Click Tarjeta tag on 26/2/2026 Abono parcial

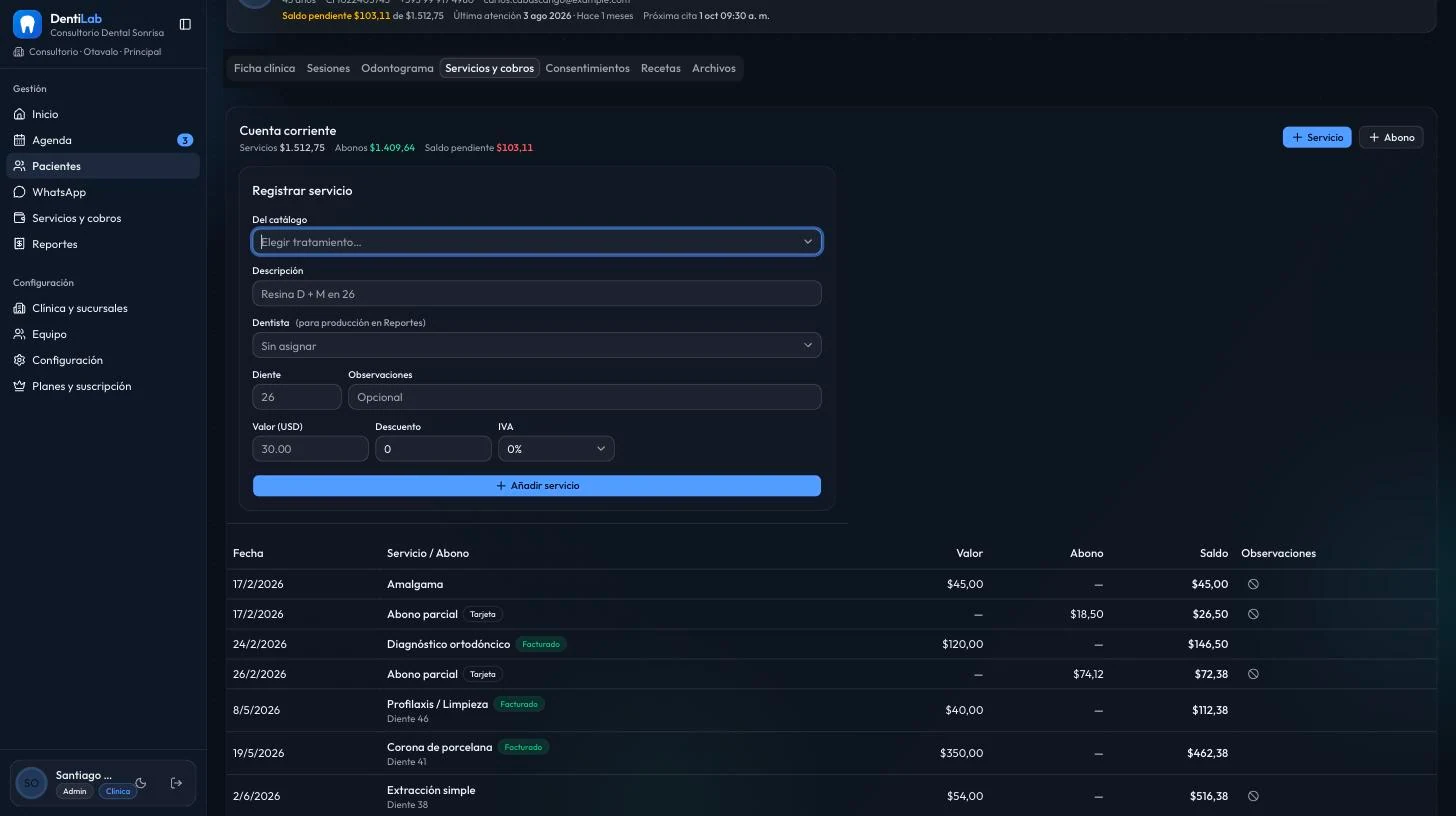[x=483, y=674]
